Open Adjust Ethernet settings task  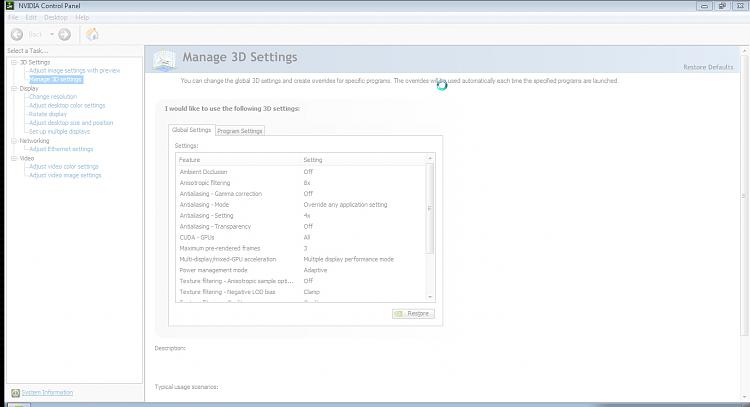61,149
